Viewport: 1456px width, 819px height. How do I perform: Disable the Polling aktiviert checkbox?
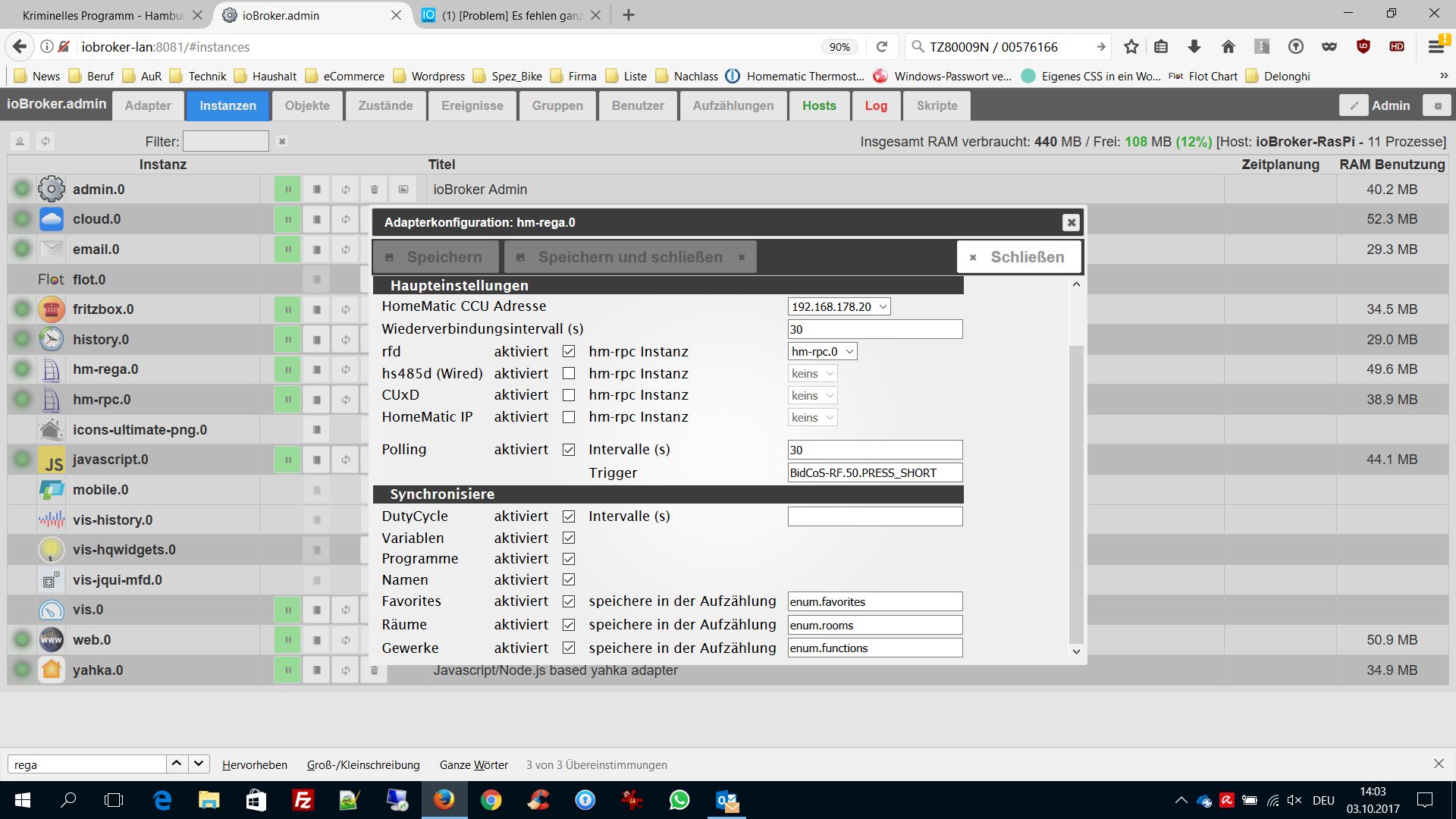coord(569,450)
